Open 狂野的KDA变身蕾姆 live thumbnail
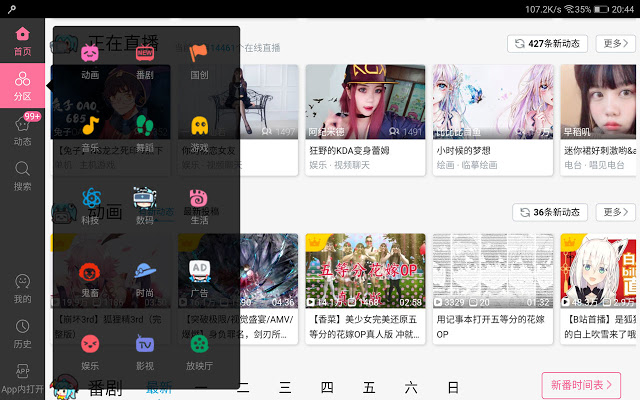 [365, 102]
